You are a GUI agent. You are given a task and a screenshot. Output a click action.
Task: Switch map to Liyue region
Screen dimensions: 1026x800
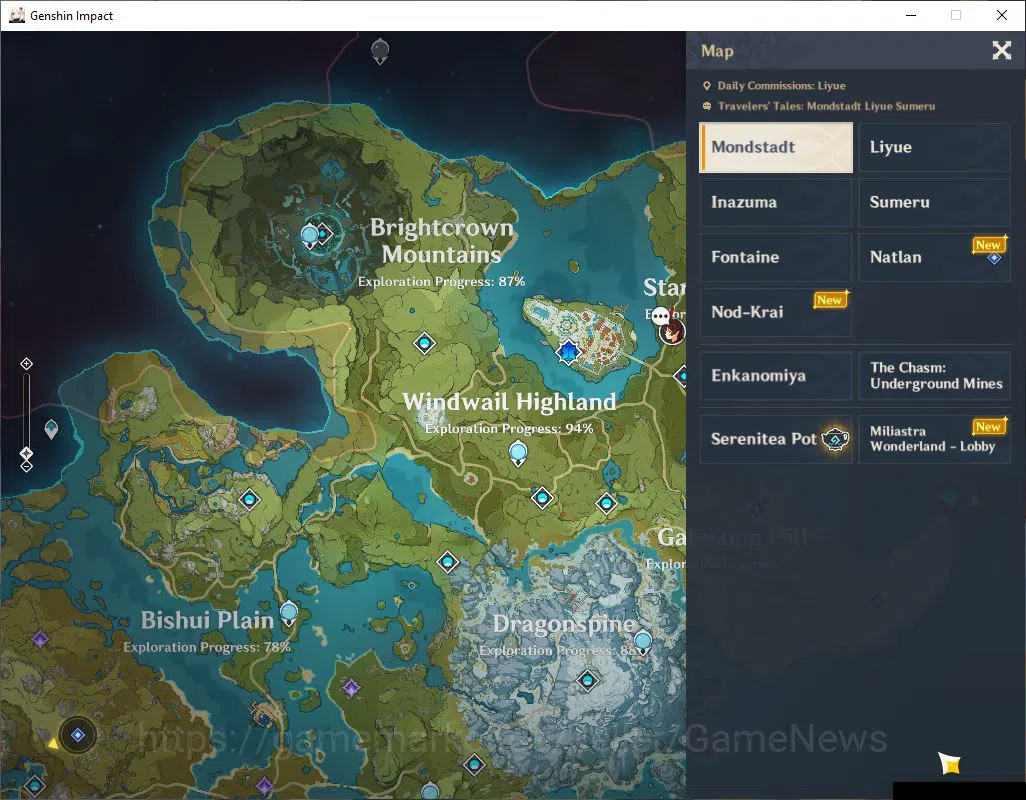tap(934, 147)
